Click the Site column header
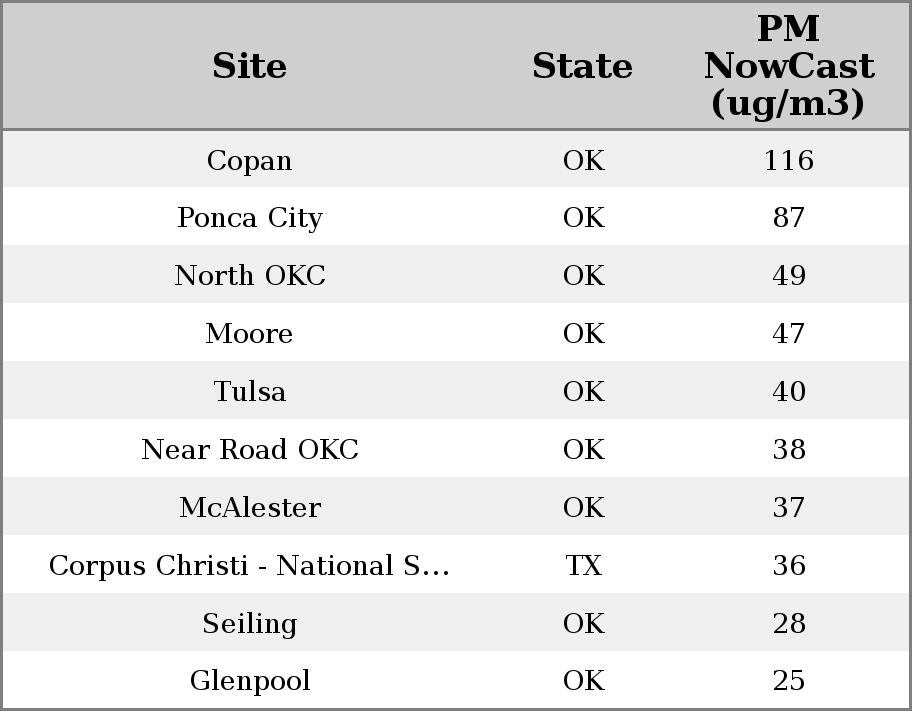912x711 pixels. coord(249,66)
